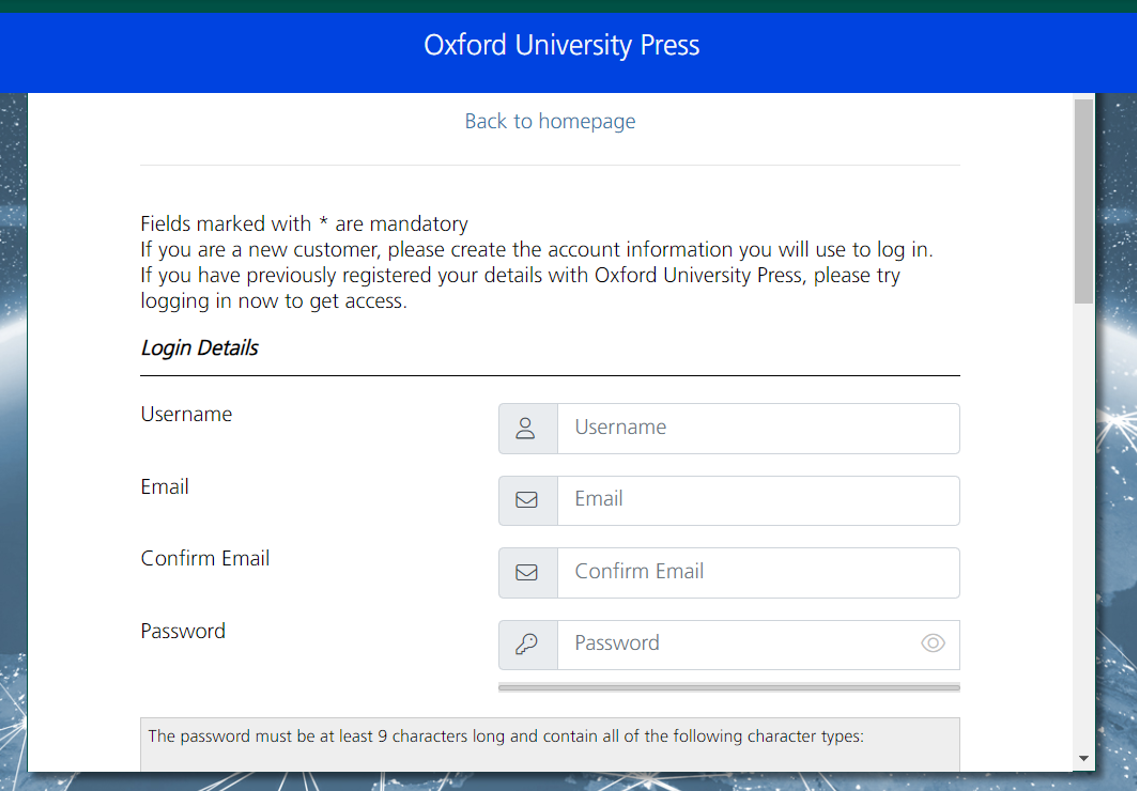Click the envelope icon beside Email field
The image size is (1137, 791).
pyautogui.click(x=526, y=500)
